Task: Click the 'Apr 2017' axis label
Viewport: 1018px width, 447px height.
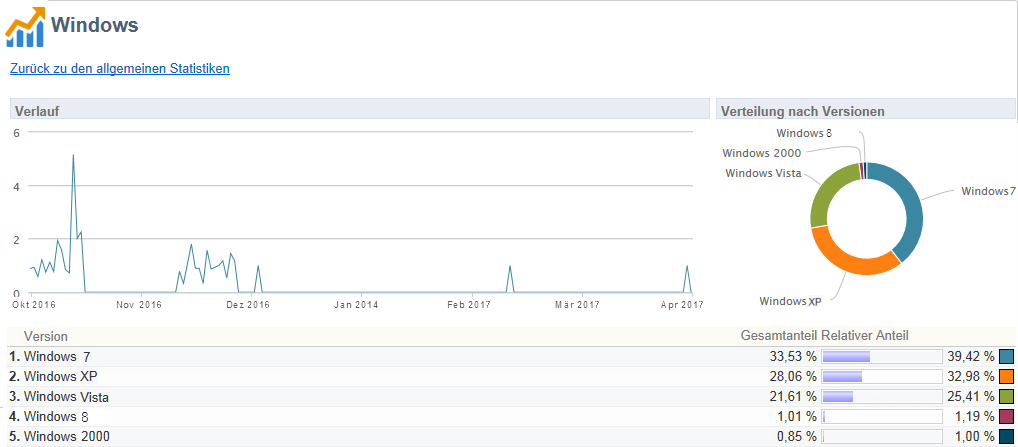Action: click(x=681, y=304)
